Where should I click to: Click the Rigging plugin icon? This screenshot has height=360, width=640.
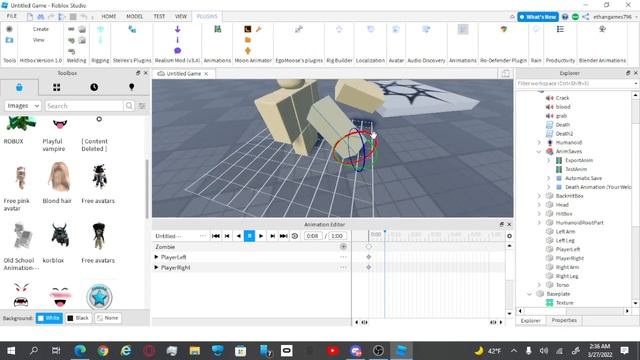click(100, 29)
